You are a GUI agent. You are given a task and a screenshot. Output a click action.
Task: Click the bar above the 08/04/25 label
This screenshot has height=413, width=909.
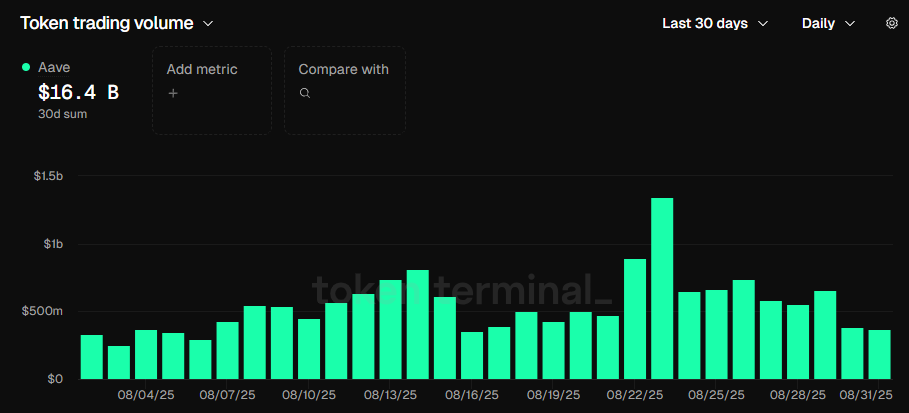[146, 354]
